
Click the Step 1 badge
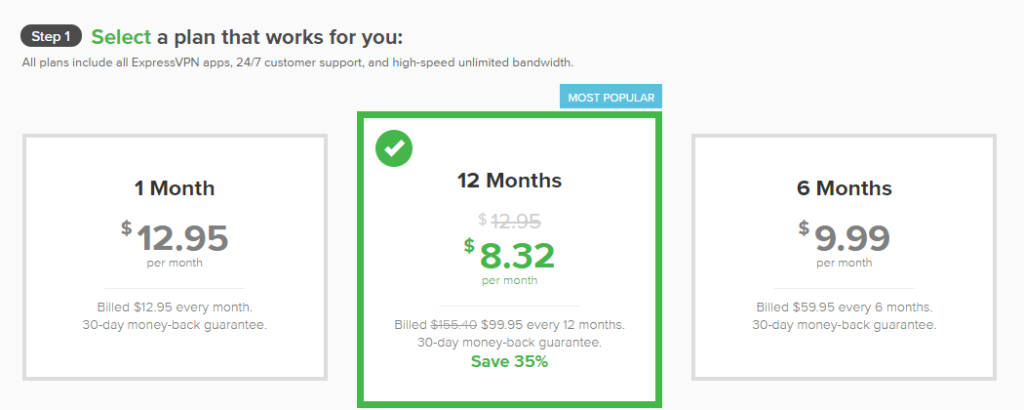pos(50,38)
